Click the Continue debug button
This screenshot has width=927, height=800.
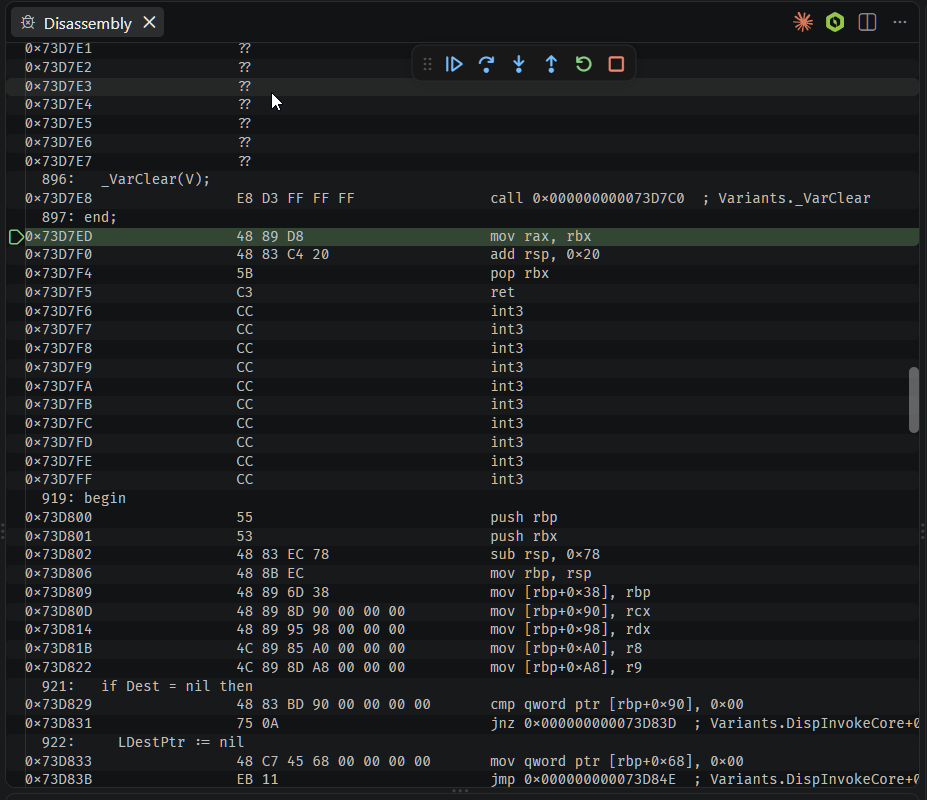454,64
